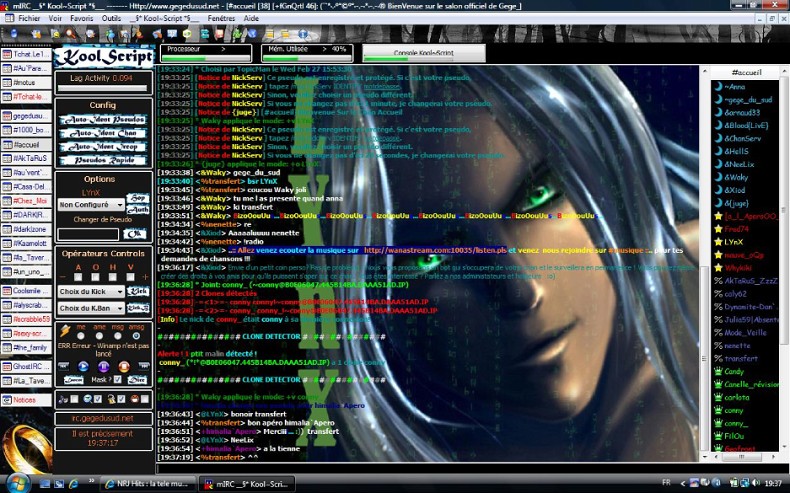Open the Notices window in switchbar
The width and height of the screenshot is (790, 493).
tap(26, 400)
